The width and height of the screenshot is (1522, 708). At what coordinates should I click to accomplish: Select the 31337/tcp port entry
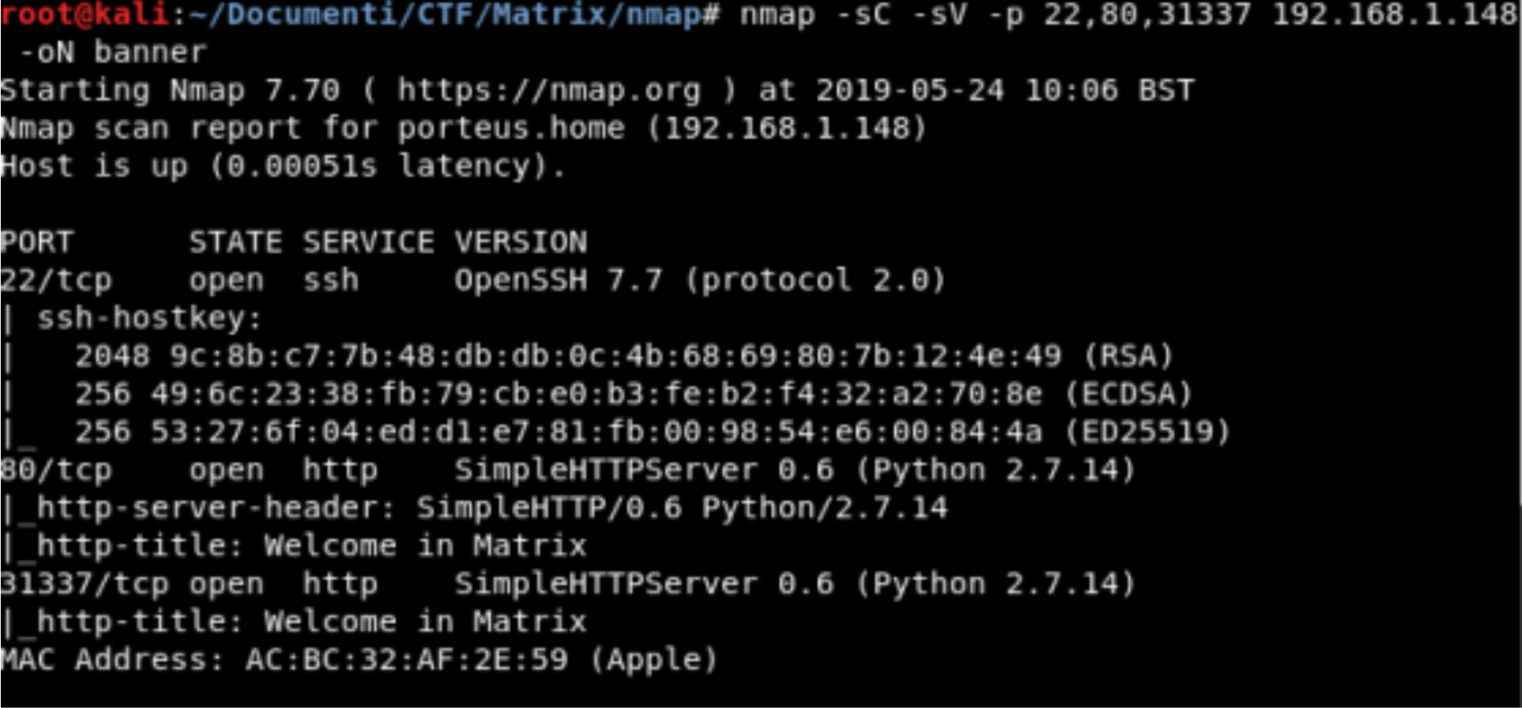point(85,585)
